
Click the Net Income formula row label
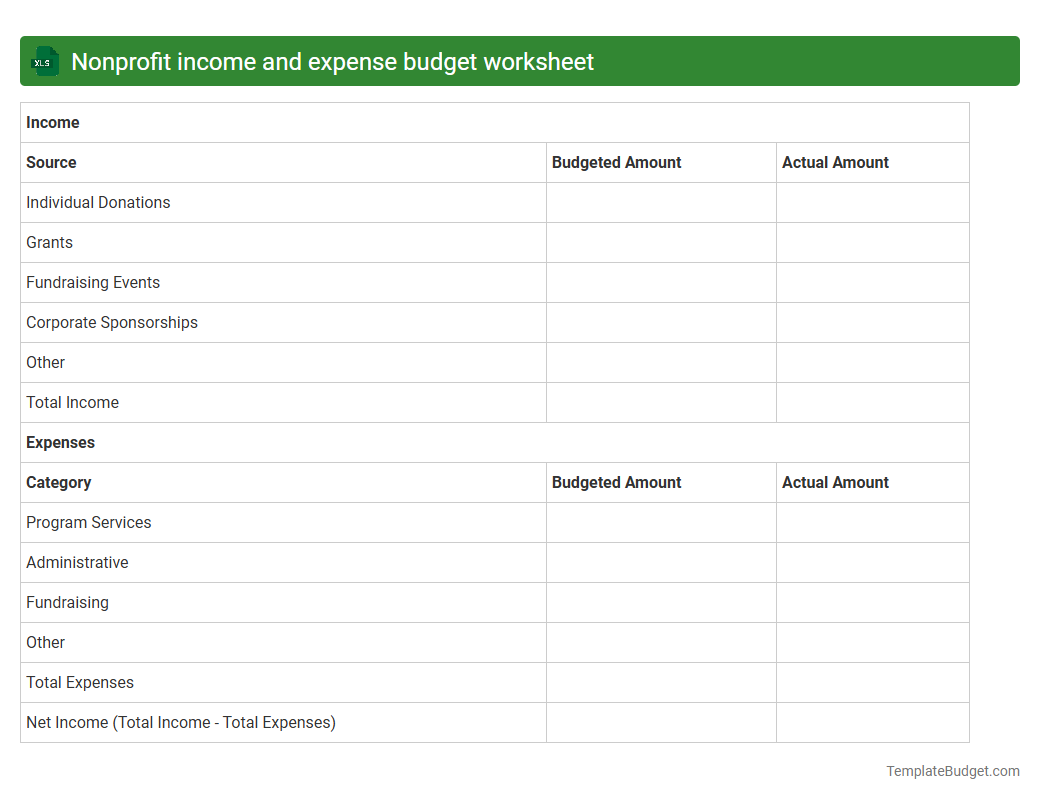[x=180, y=722]
